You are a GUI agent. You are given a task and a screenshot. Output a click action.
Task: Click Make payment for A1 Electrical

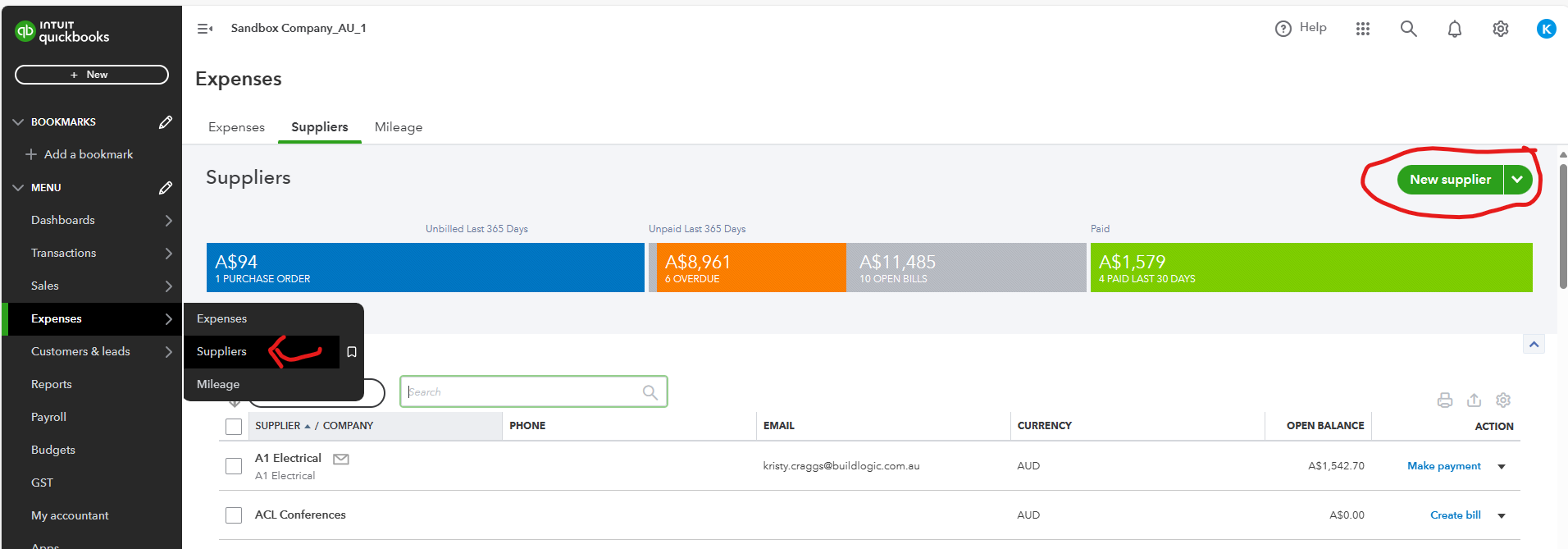click(x=1444, y=466)
